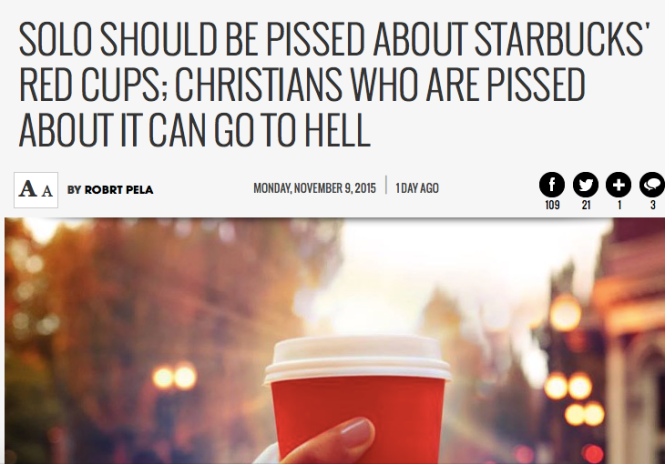Click the '1 day ago' timestamp

417,188
